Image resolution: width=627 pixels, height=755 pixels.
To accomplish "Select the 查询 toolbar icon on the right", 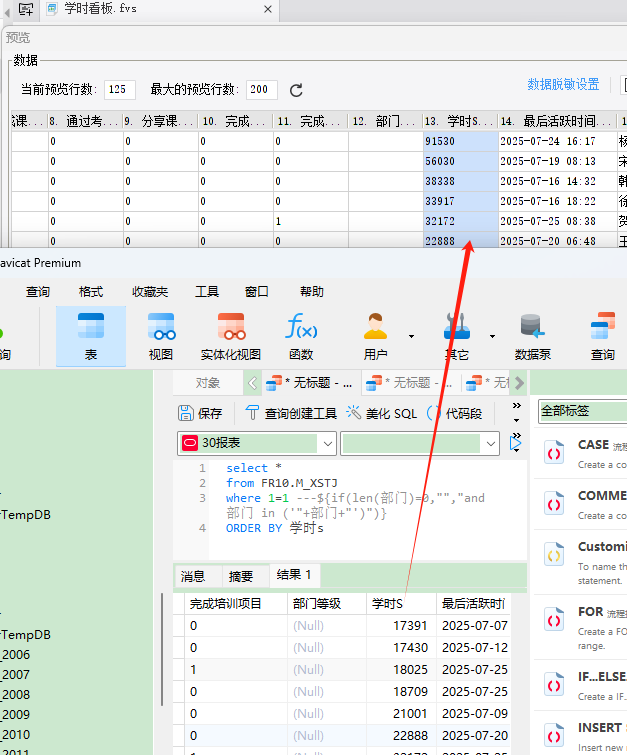I will [x=603, y=337].
